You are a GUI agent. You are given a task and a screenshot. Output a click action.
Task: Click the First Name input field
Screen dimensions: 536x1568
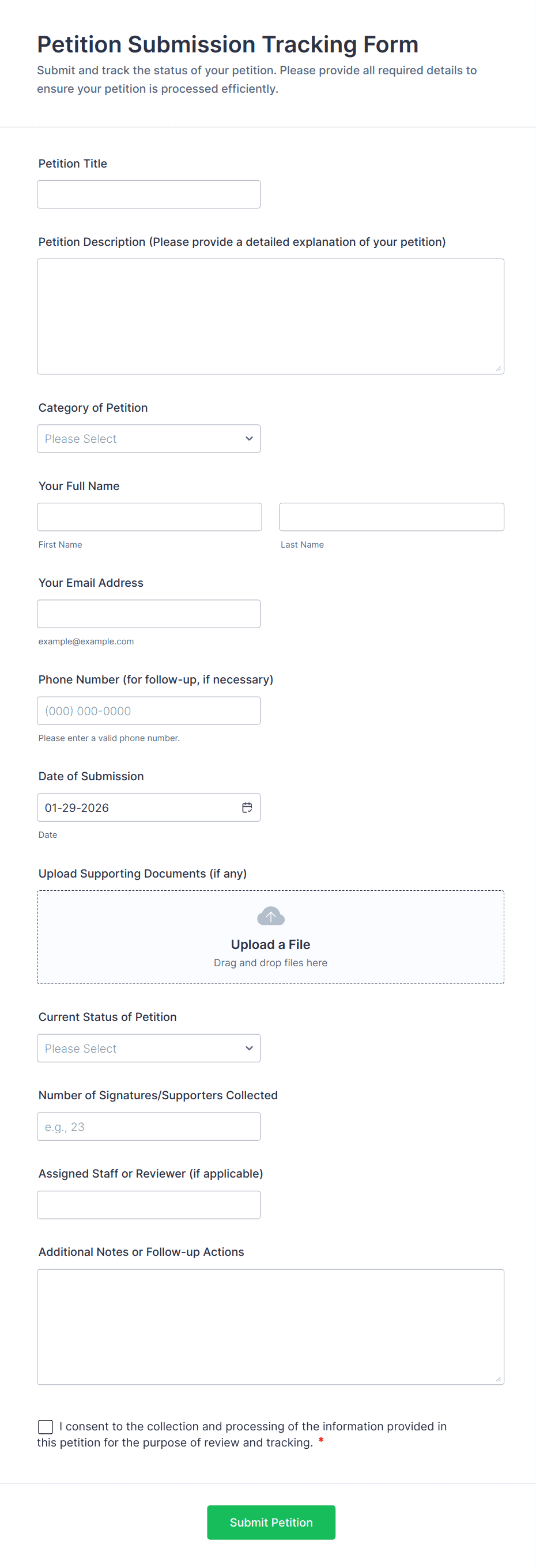(149, 517)
